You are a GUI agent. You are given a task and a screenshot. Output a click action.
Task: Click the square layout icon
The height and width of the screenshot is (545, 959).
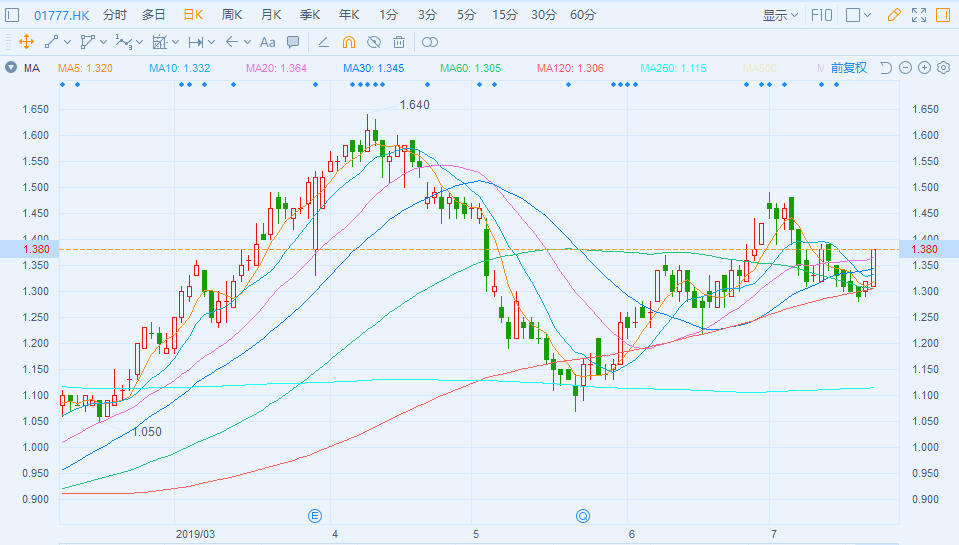[x=853, y=15]
